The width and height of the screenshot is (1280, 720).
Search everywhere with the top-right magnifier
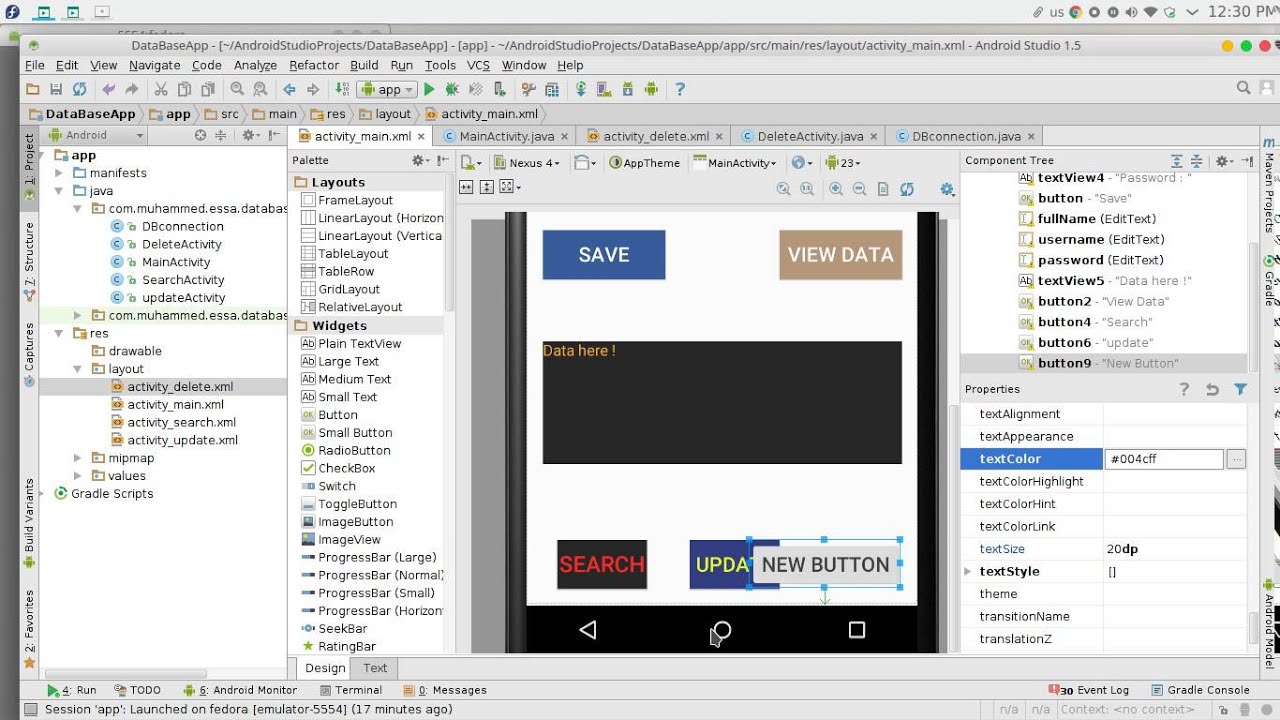(x=1244, y=88)
